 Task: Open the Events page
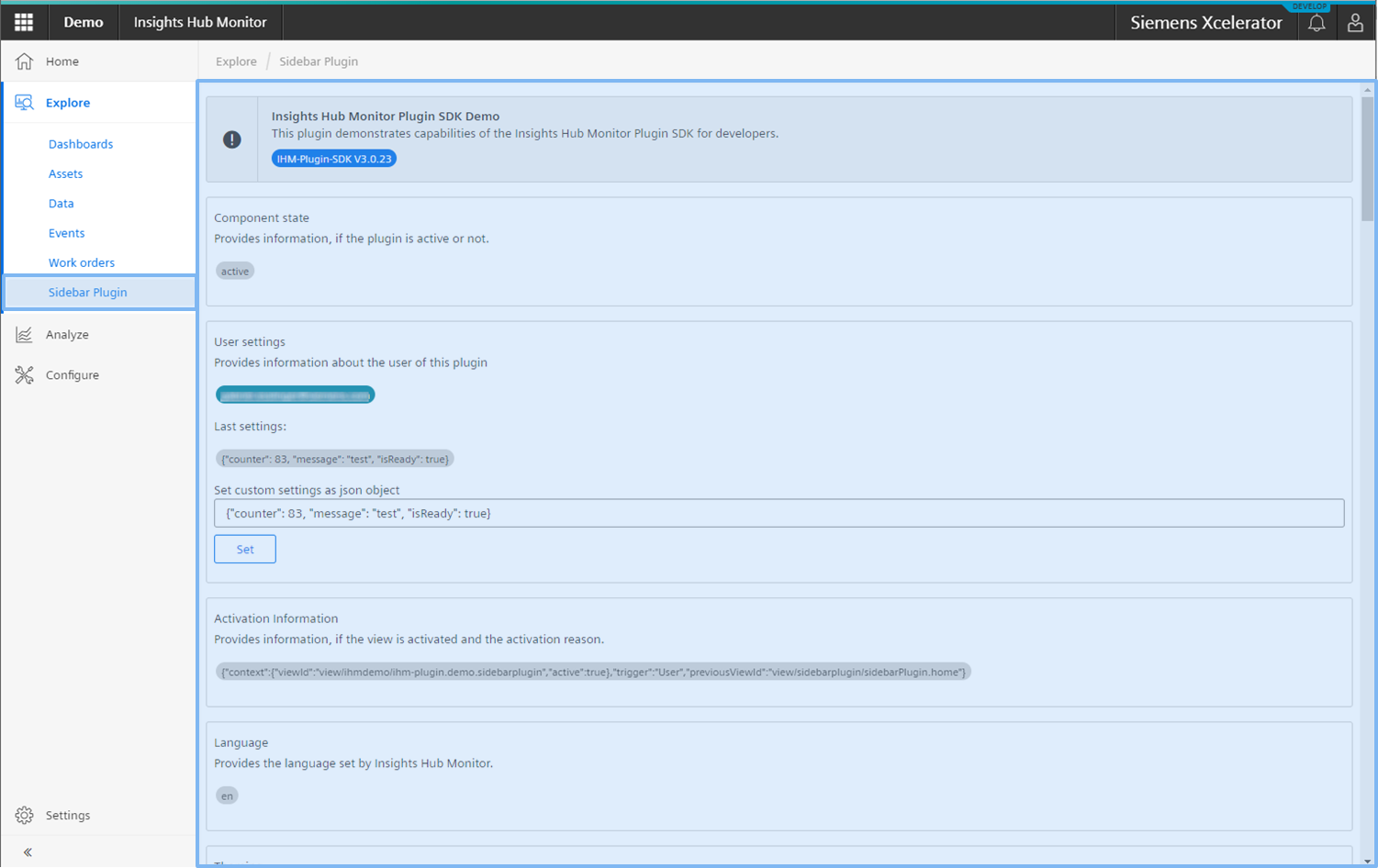[x=66, y=233]
